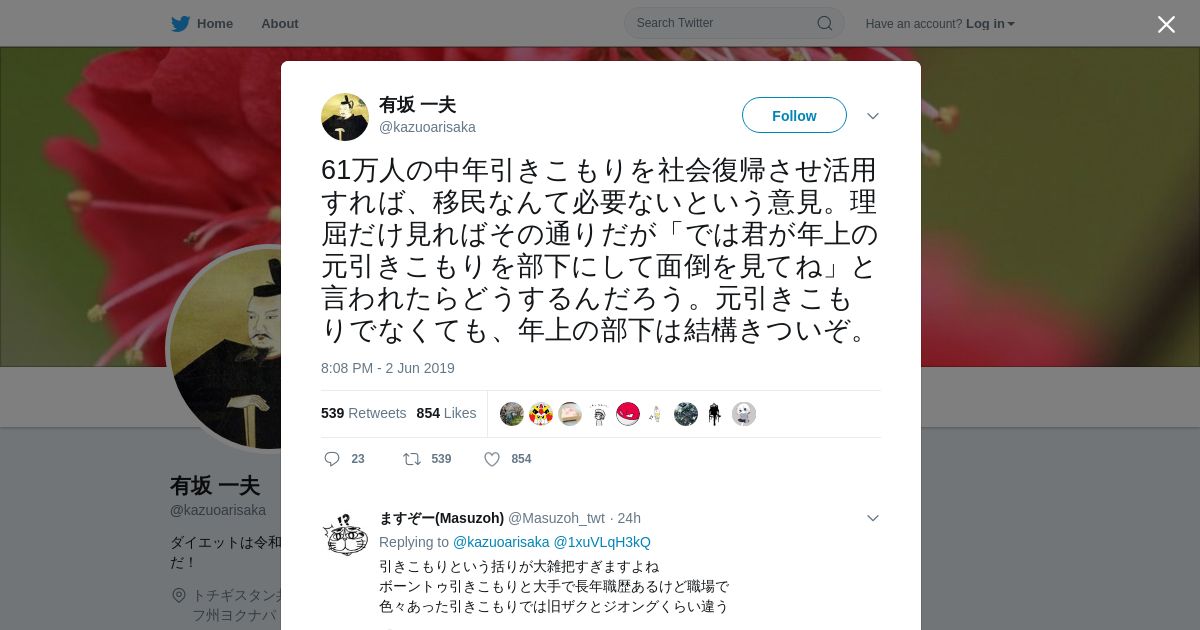Expand the options chevron on Masuzoh's reply
This screenshot has width=1200, height=630.
coord(873,518)
